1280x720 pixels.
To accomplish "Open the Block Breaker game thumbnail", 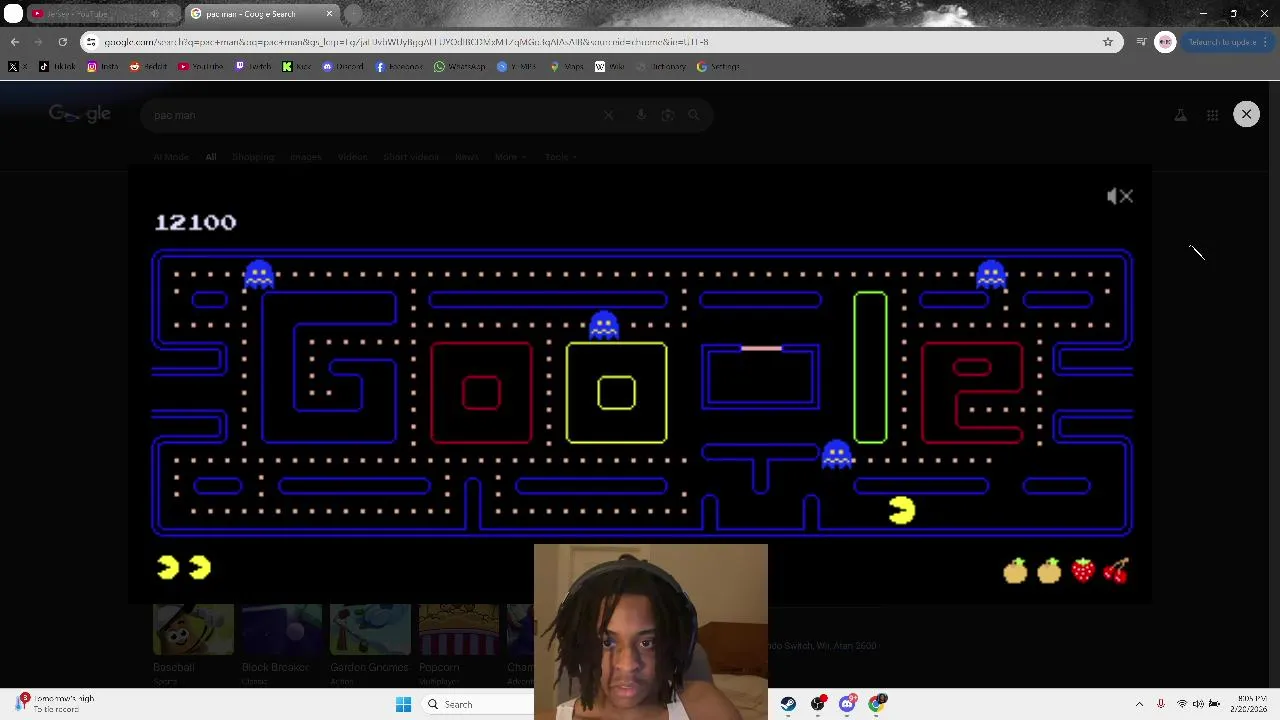I will (282, 629).
